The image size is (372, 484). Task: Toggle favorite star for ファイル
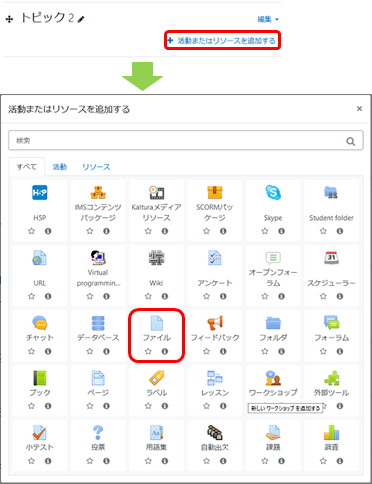click(148, 351)
